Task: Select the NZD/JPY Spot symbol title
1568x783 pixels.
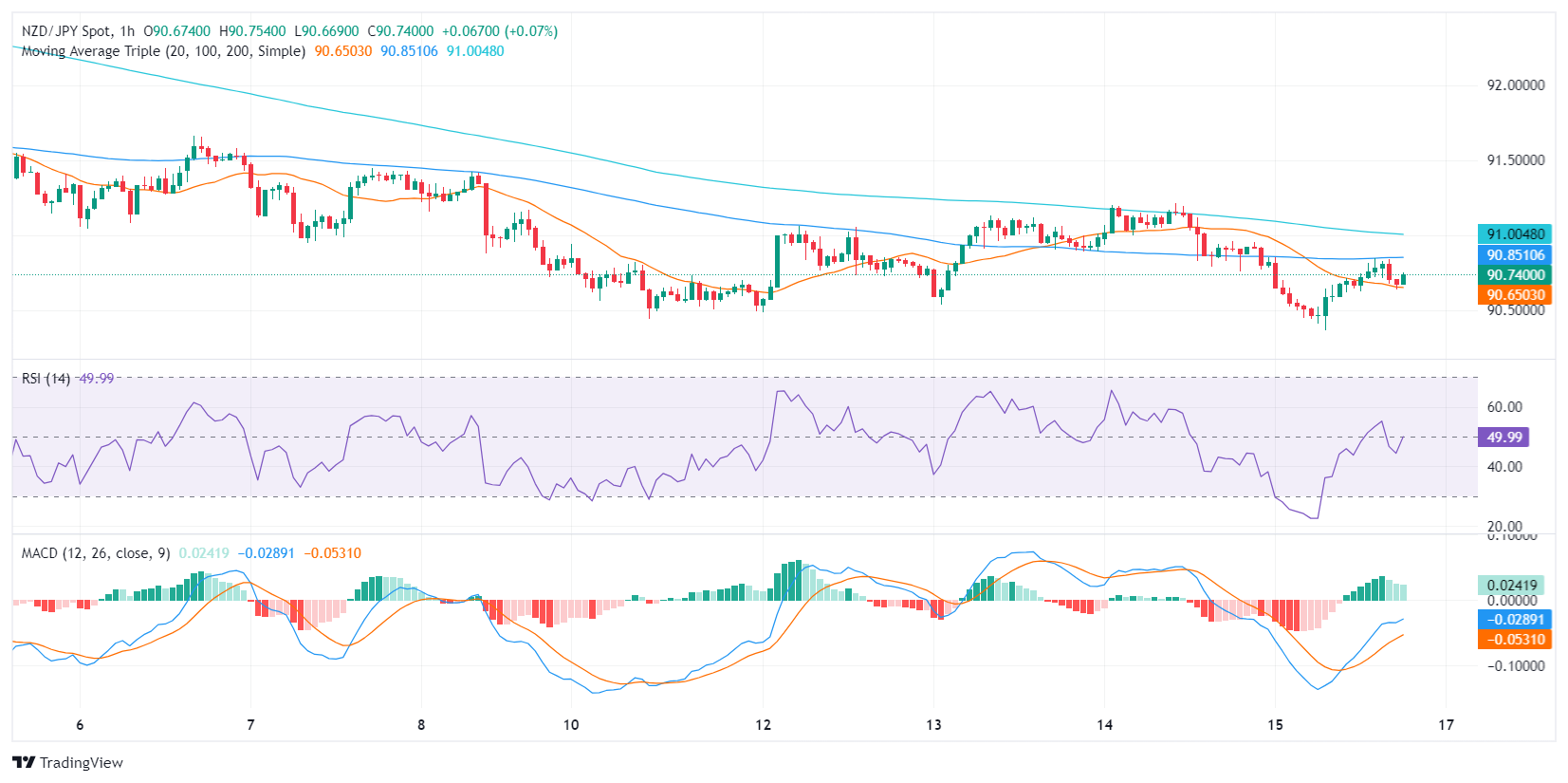Action: [x=65, y=31]
